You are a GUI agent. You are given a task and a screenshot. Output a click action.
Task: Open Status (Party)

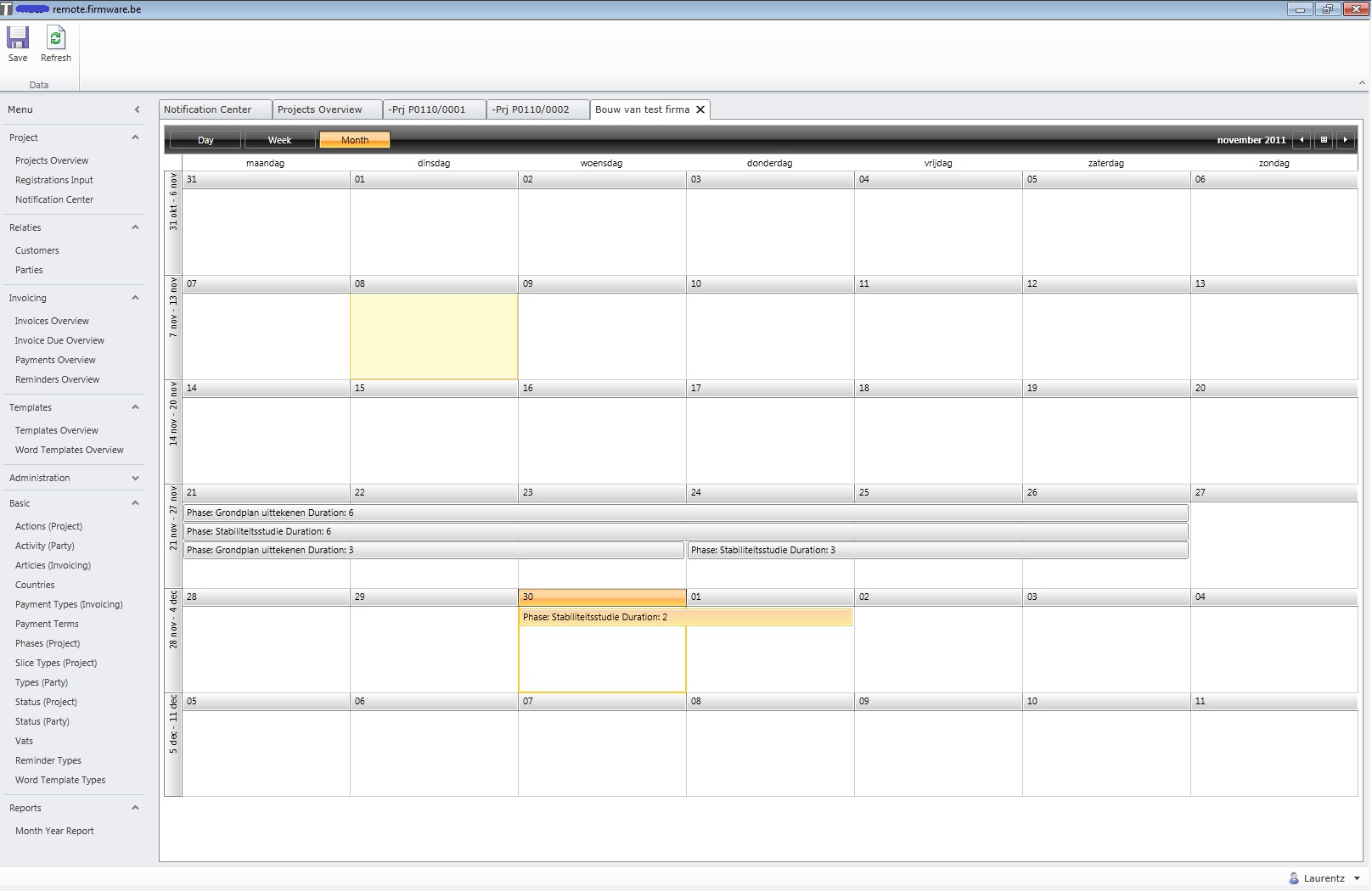[42, 721]
